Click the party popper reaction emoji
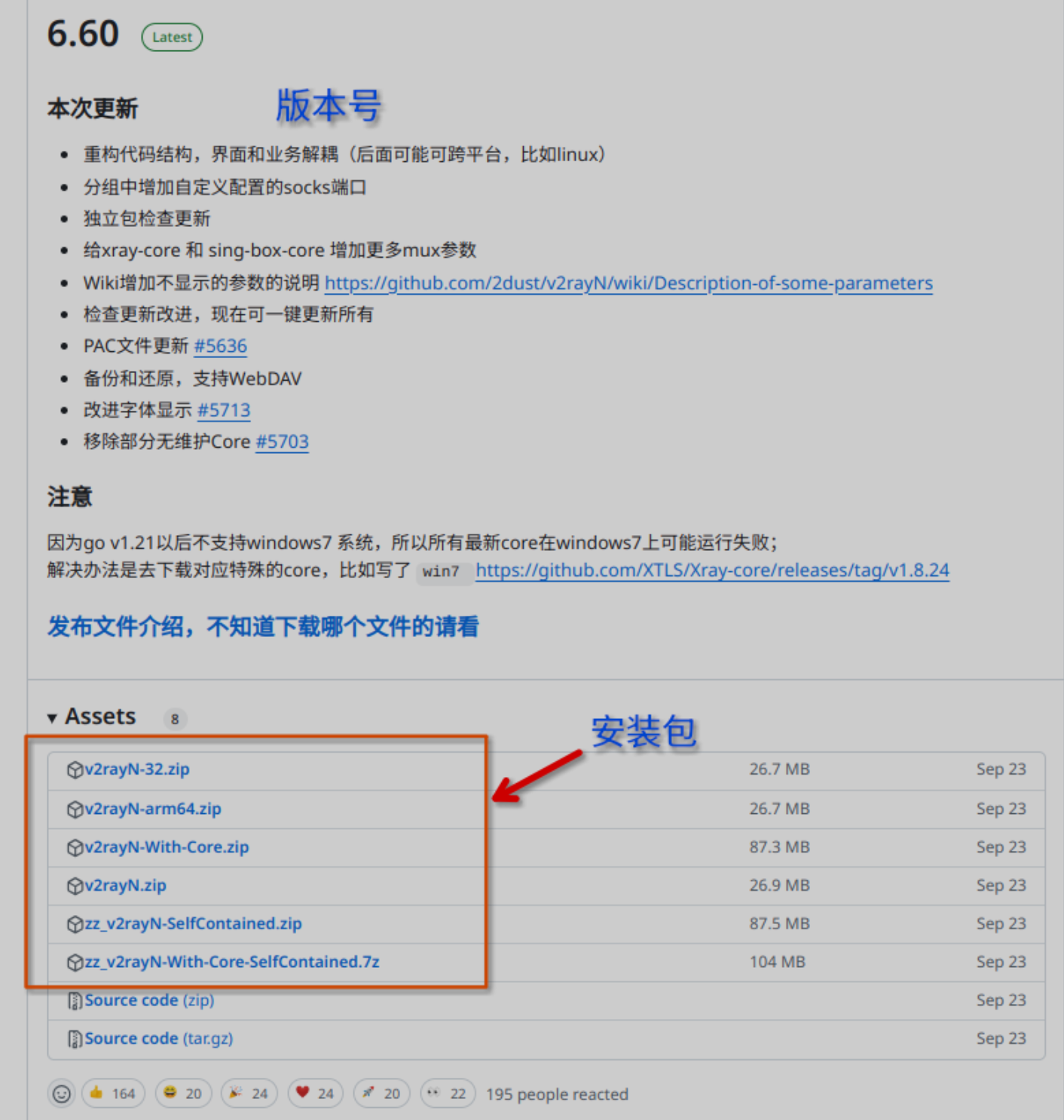Image resolution: width=1064 pixels, height=1120 pixels. [236, 1093]
